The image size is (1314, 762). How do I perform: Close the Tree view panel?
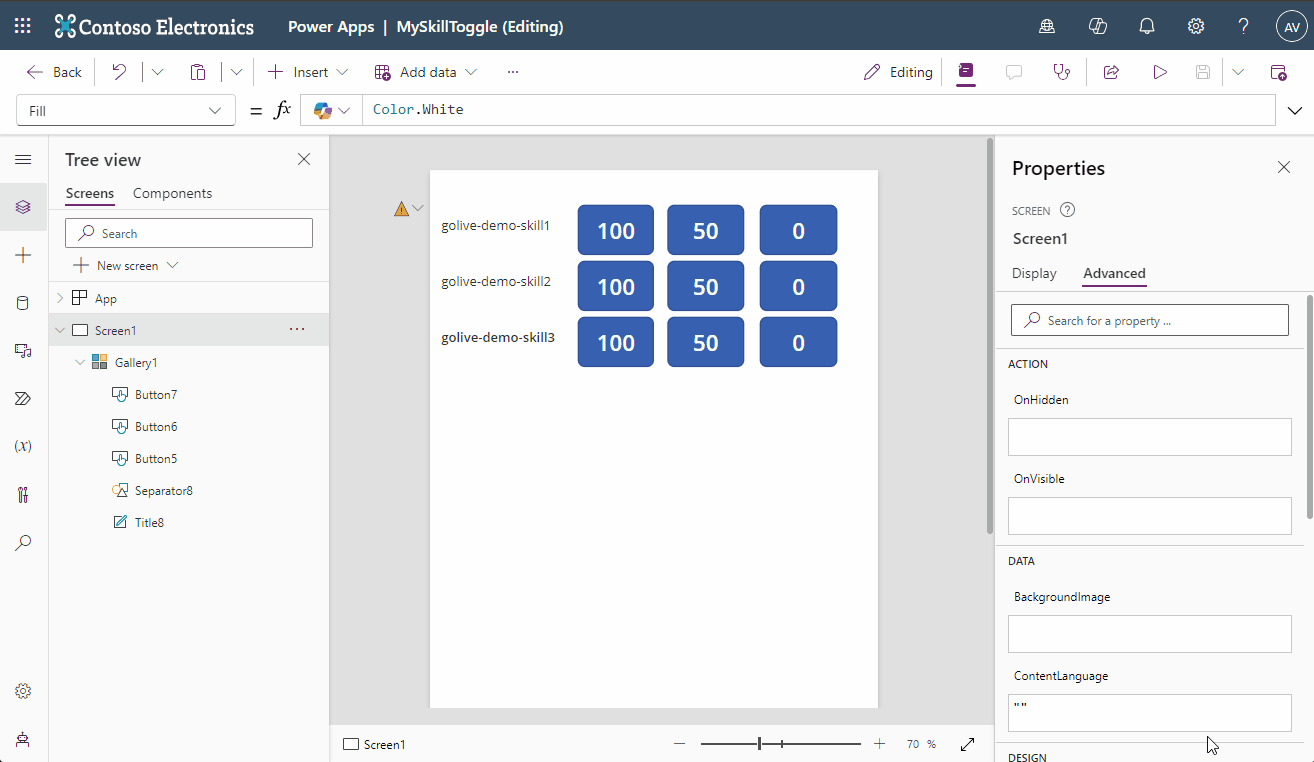tap(304, 159)
